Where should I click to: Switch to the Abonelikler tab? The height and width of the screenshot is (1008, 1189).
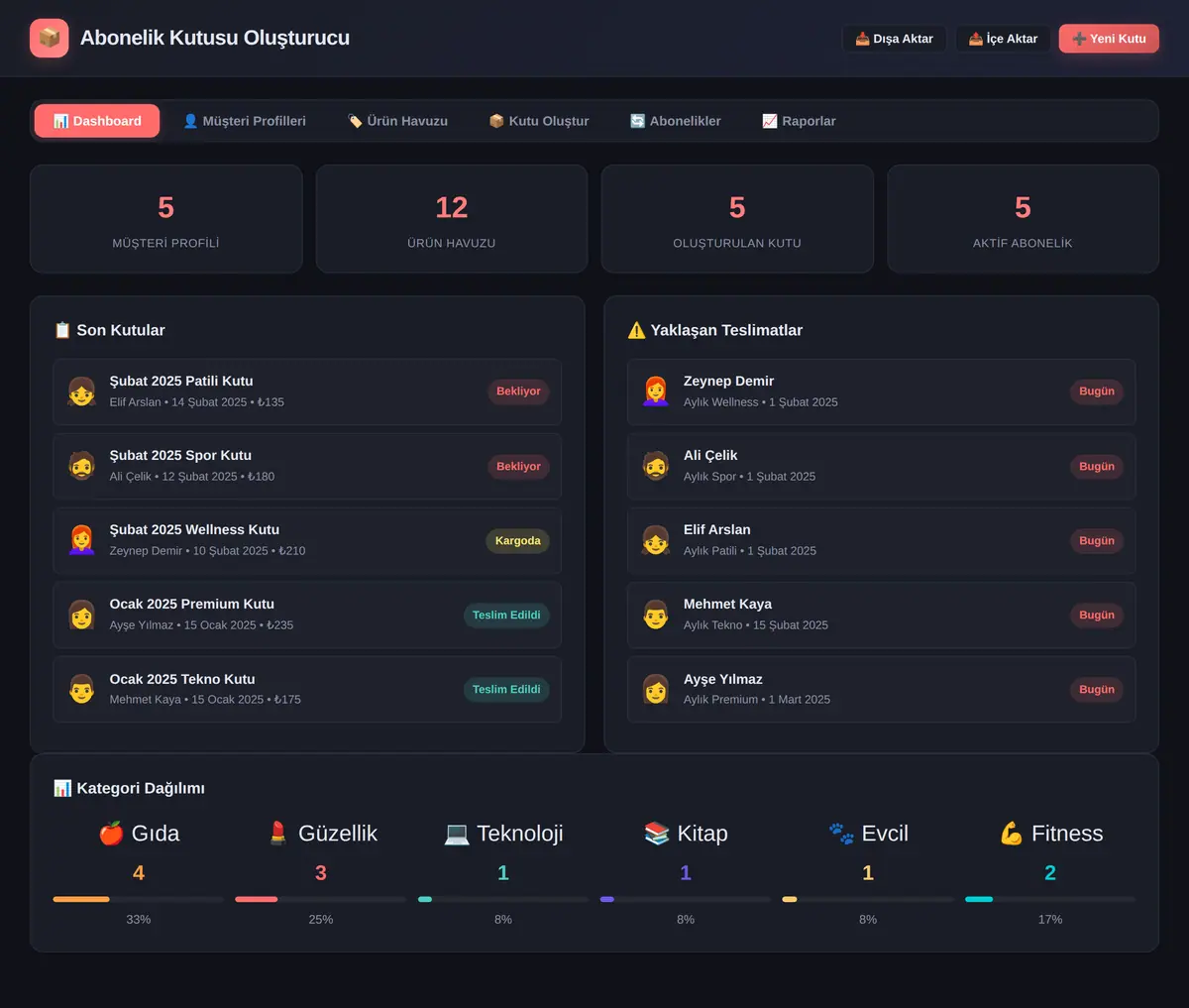click(x=676, y=121)
